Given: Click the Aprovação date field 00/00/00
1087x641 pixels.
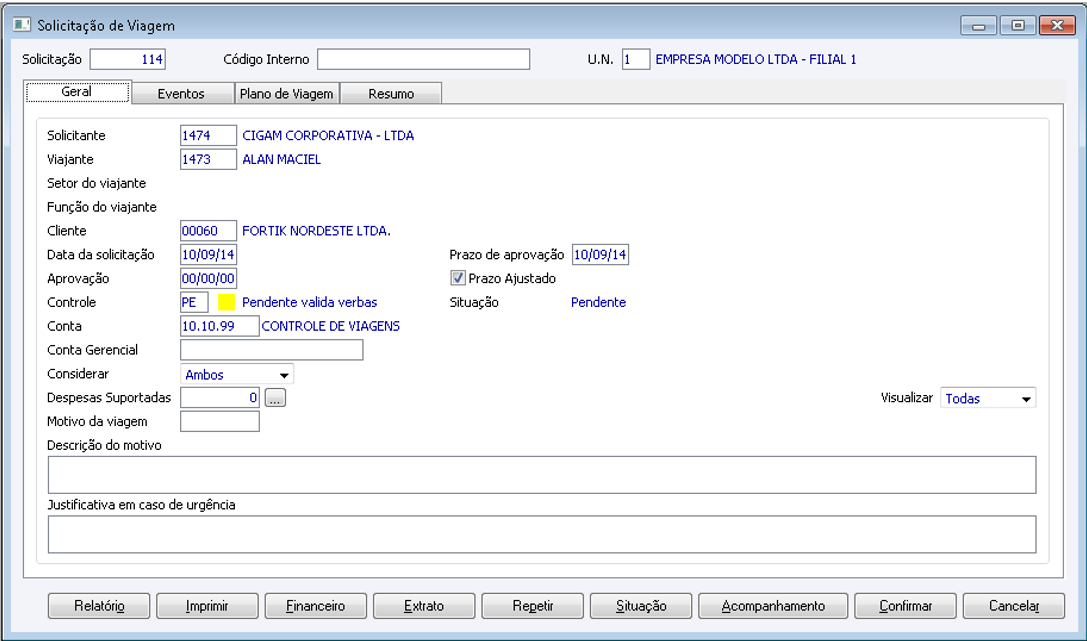Looking at the screenshot, I should point(208,279).
